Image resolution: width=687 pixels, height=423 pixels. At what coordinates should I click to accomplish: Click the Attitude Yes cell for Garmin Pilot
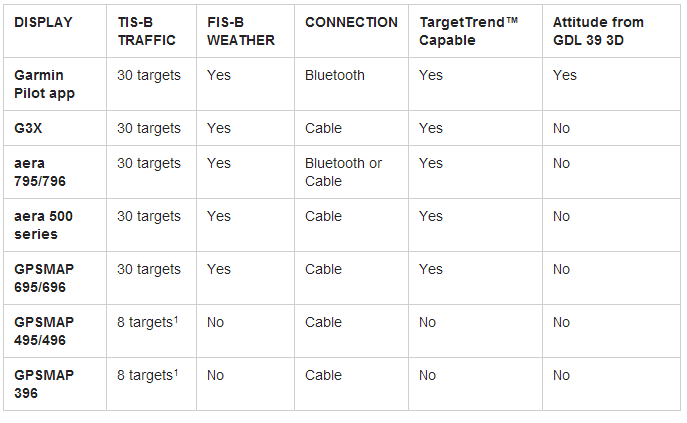565,75
